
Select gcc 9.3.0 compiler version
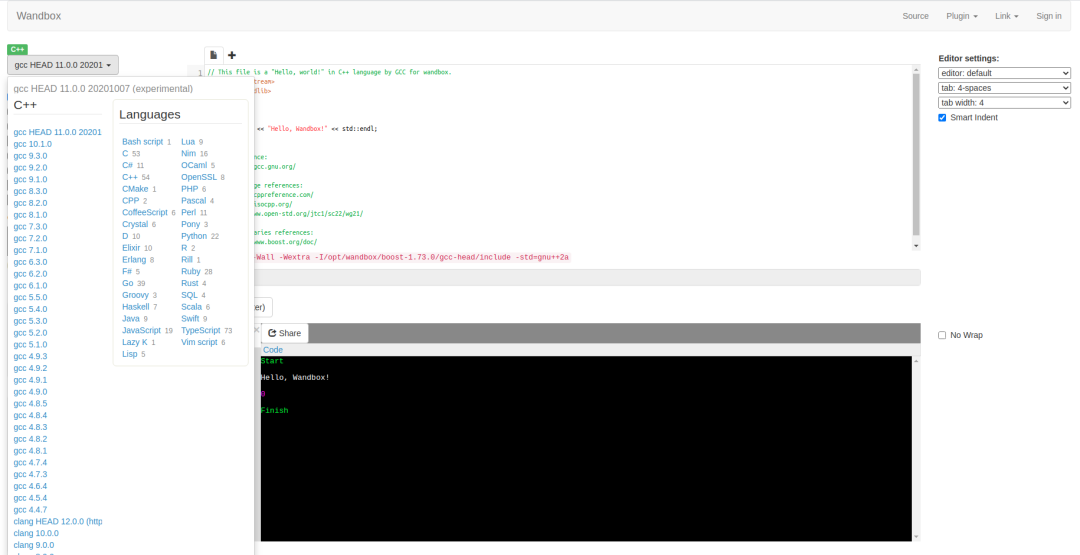click(x=30, y=156)
